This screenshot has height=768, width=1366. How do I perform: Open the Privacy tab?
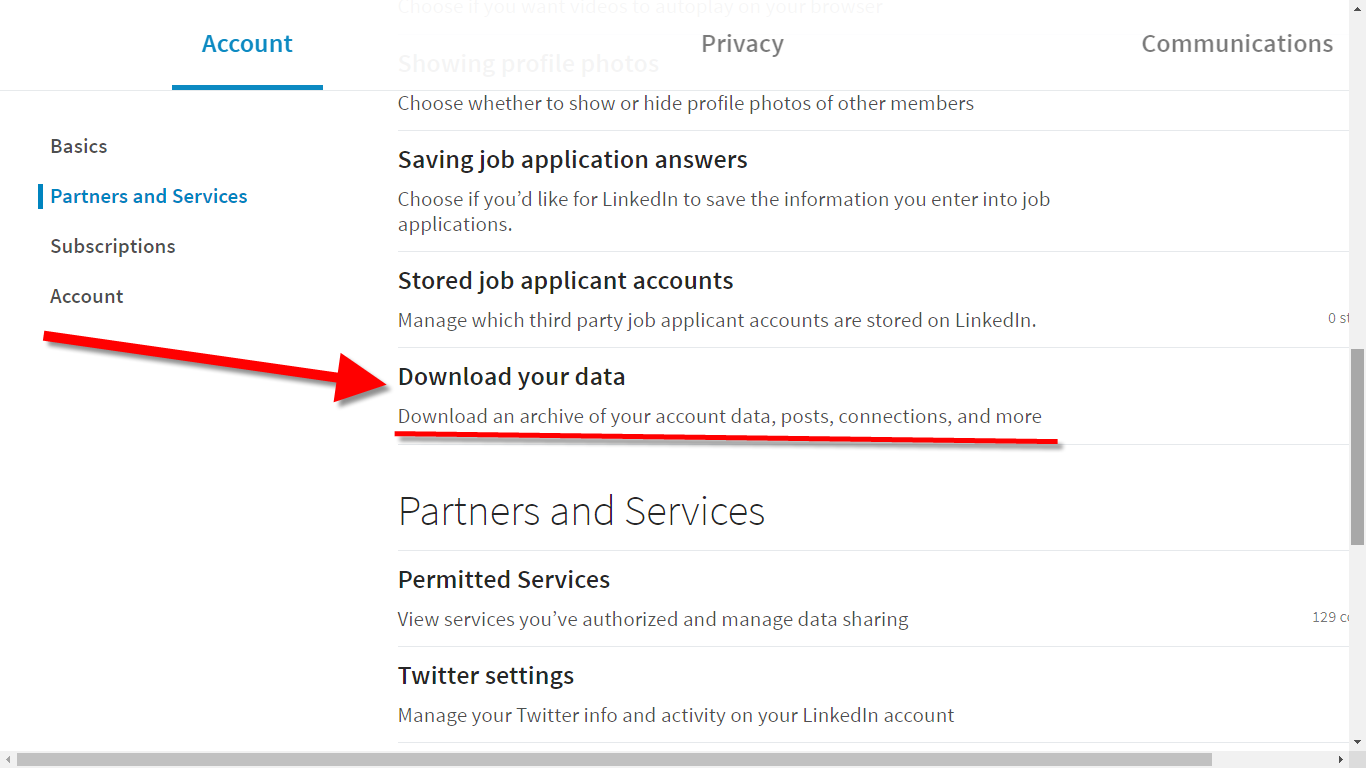[x=742, y=44]
